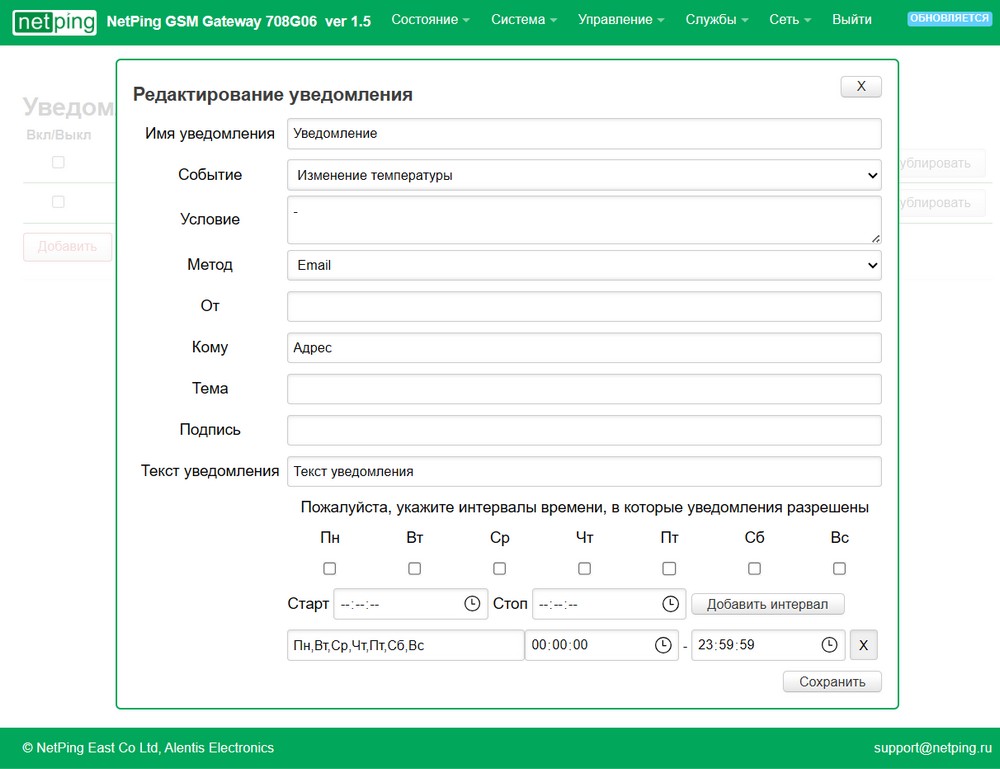The image size is (1000, 769).
Task: Click the NetPing logo in header
Action: [55, 21]
